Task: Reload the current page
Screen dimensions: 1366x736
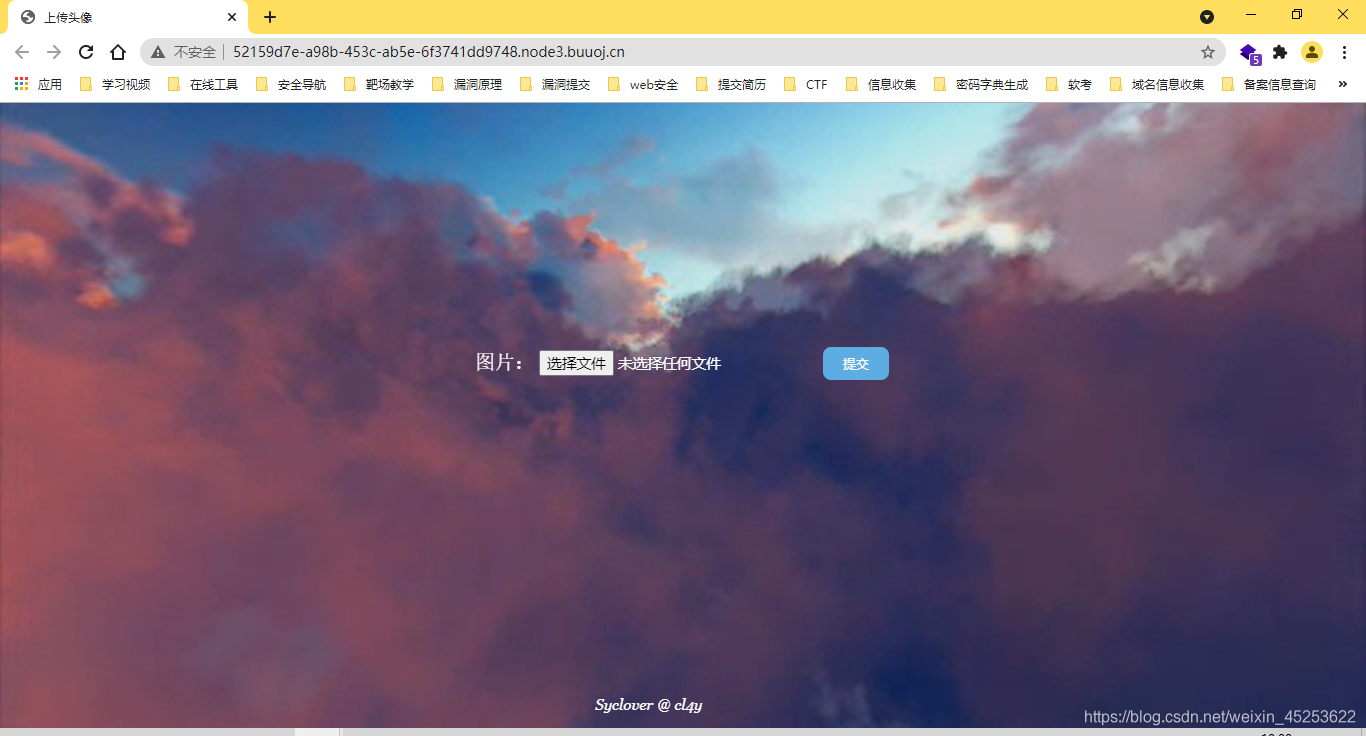Action: [85, 52]
